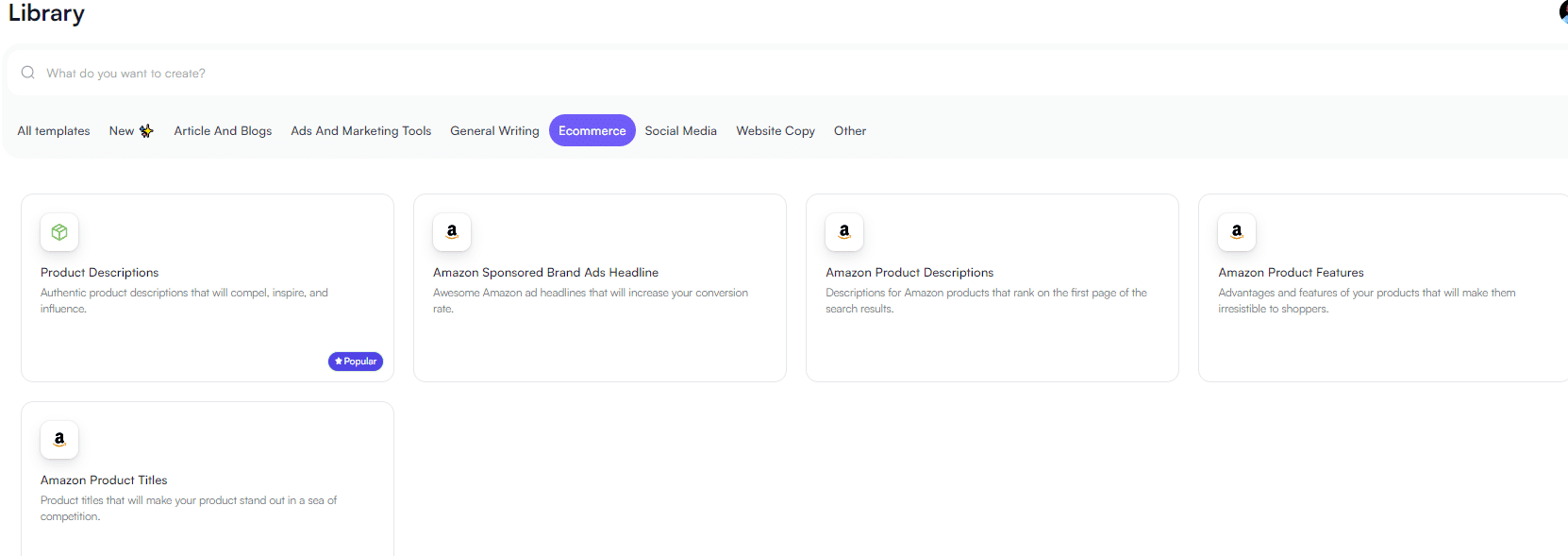The height and width of the screenshot is (556, 1568).
Task: Open the Amazon Product Descriptions template title
Action: click(909, 273)
